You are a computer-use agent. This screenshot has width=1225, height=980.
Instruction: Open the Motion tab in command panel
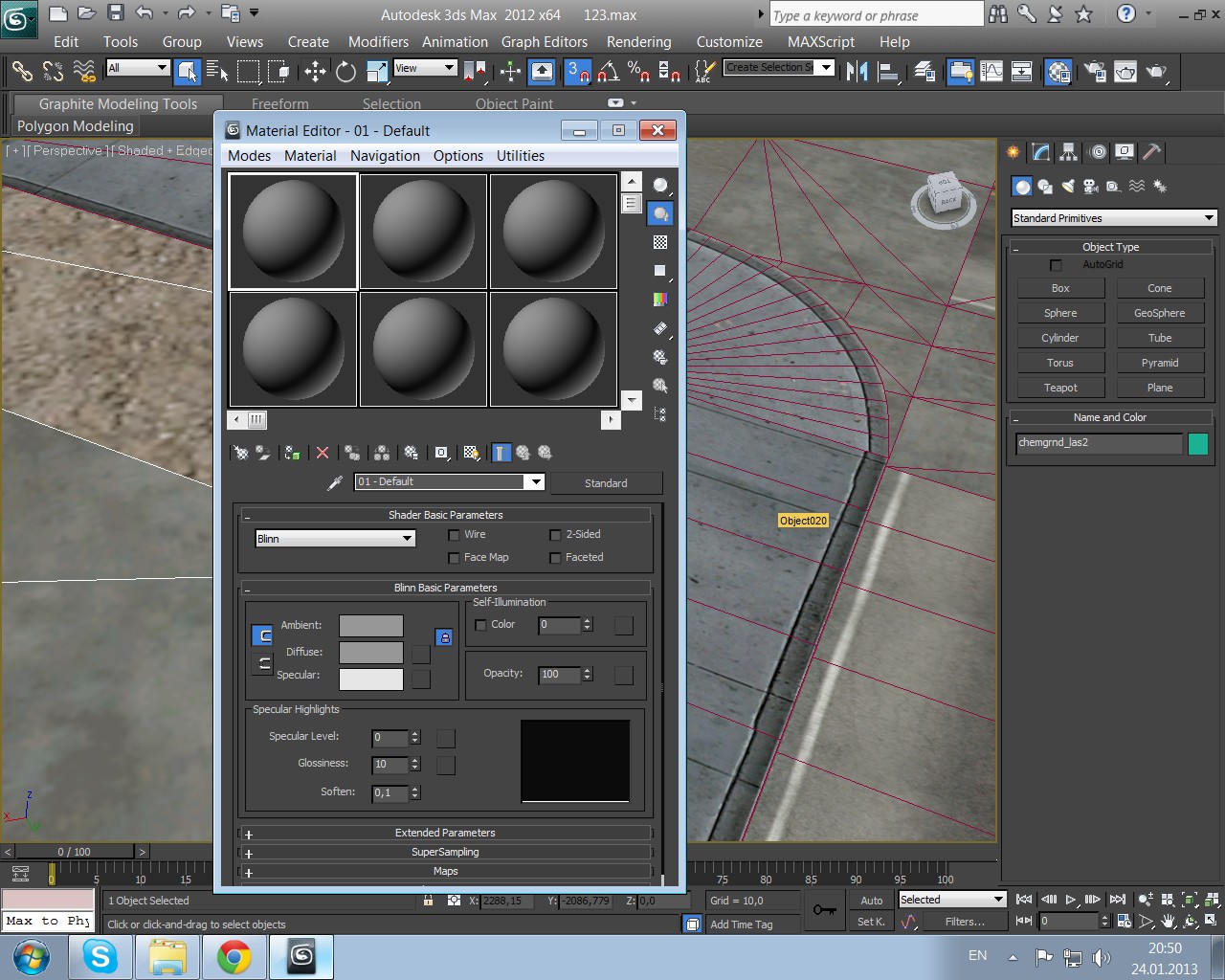(x=1098, y=152)
